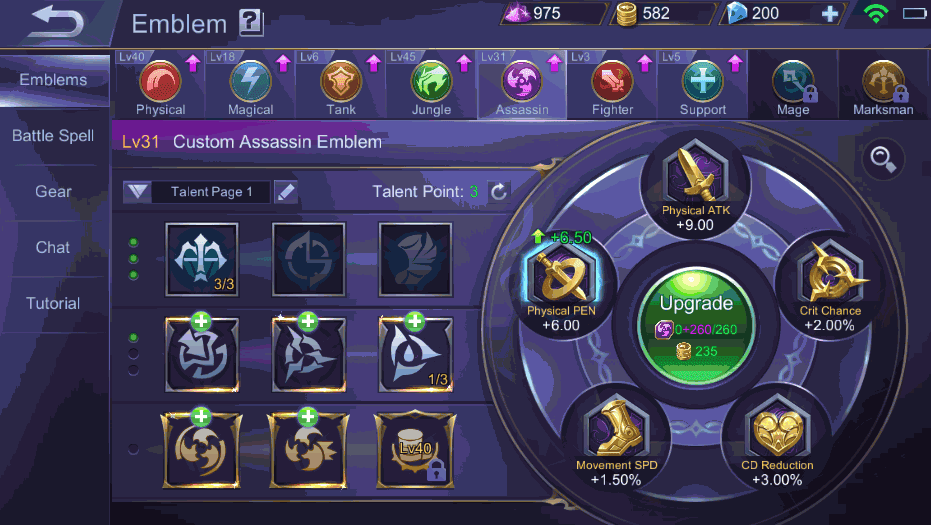Expand the Talent Page dropdown arrow
The width and height of the screenshot is (931, 525).
pyautogui.click(x=137, y=192)
